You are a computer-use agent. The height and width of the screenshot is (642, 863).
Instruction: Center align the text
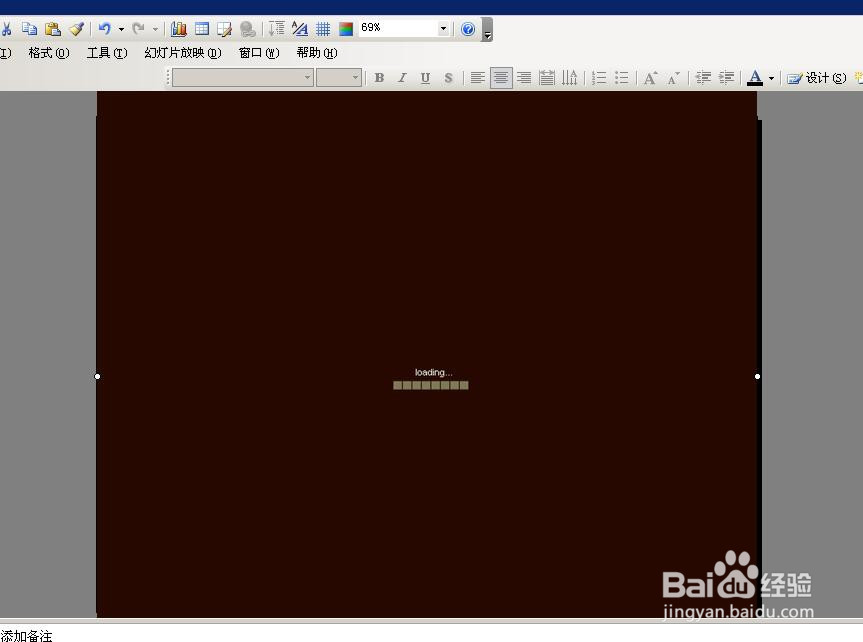tap(501, 78)
